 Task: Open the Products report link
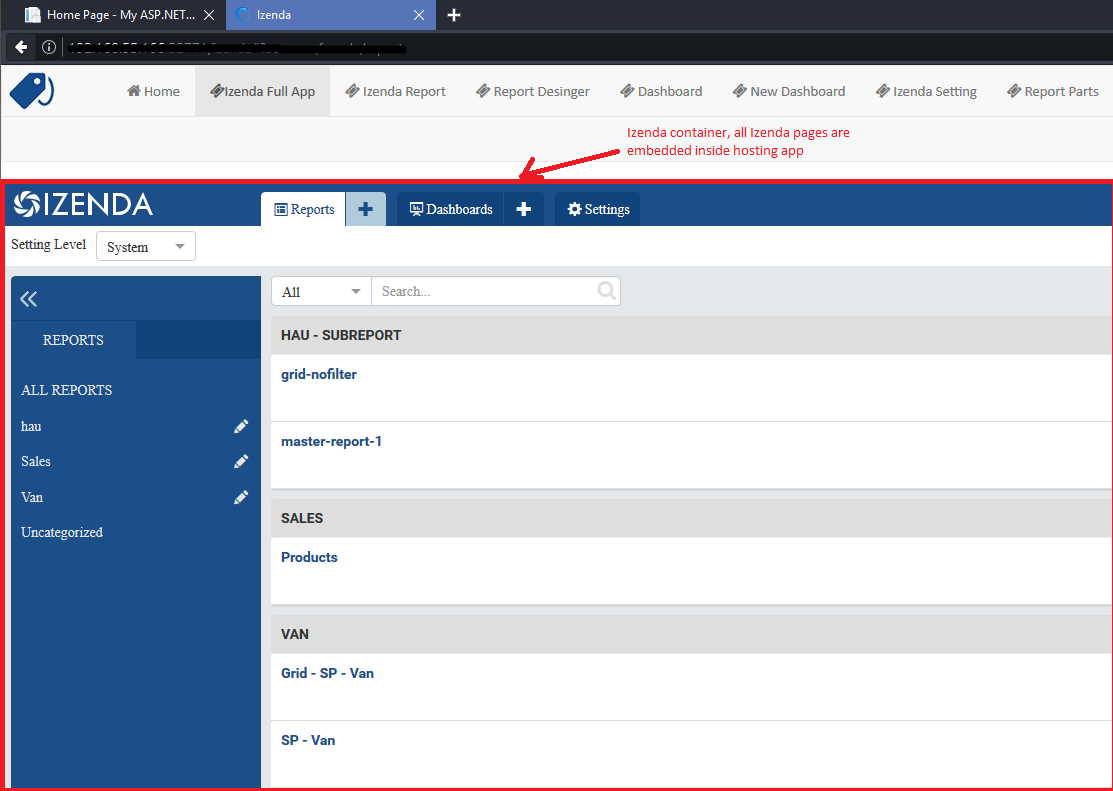click(x=309, y=557)
